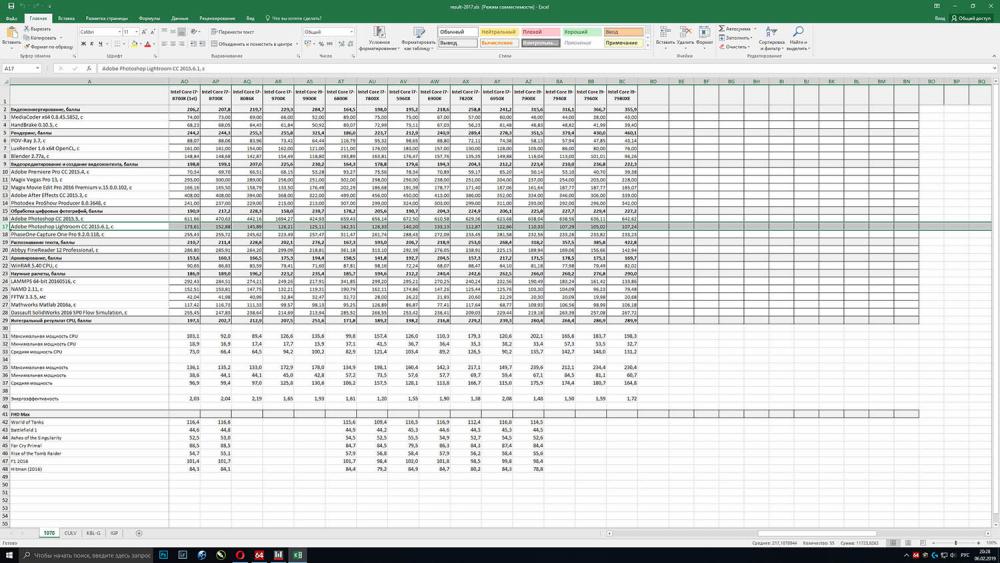Viewport: 1000px width, 563px height.
Task: Toggle italic (К) formatting
Action: [x=91, y=44]
